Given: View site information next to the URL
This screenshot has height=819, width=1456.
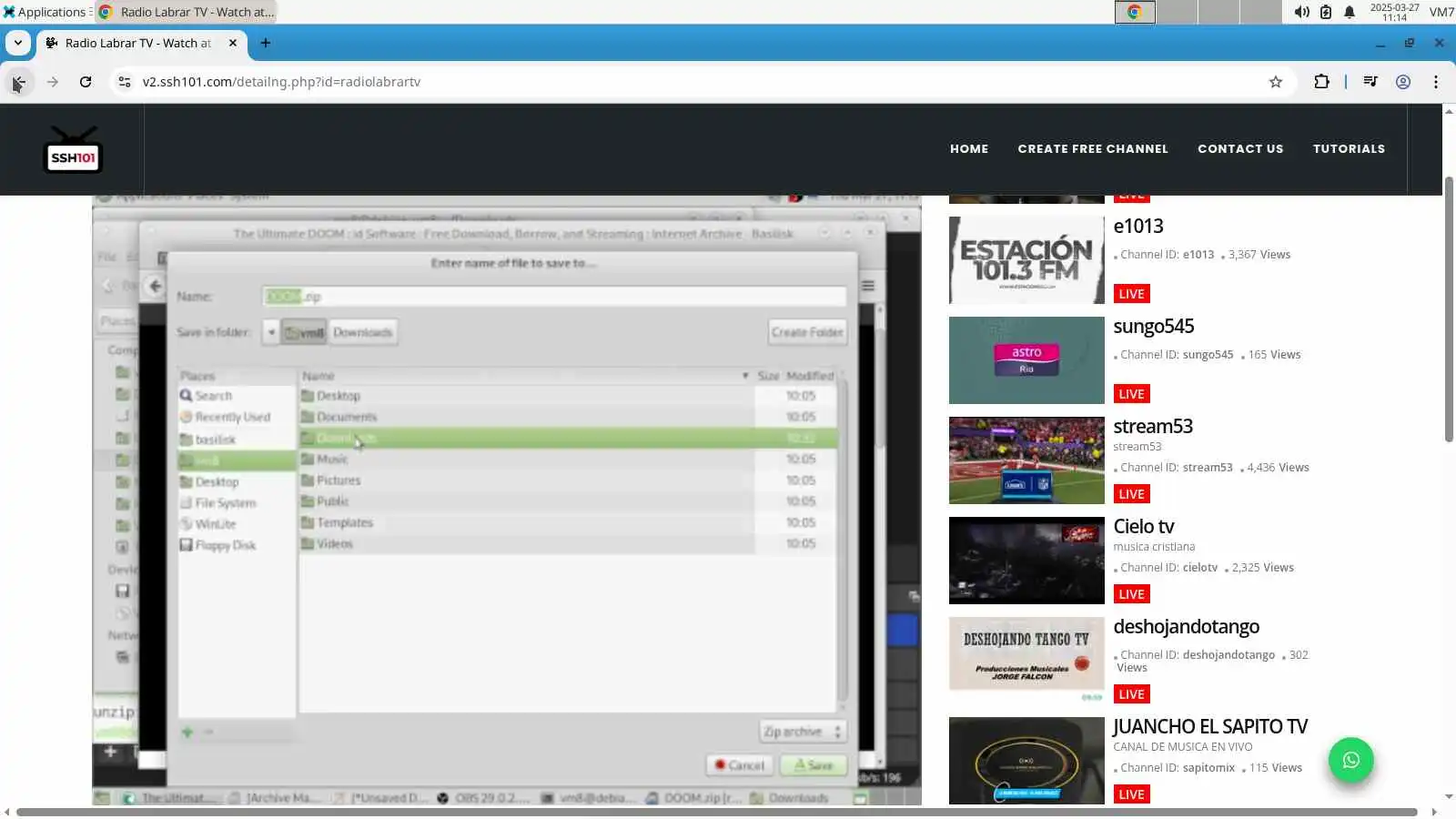Looking at the screenshot, I should (125, 82).
